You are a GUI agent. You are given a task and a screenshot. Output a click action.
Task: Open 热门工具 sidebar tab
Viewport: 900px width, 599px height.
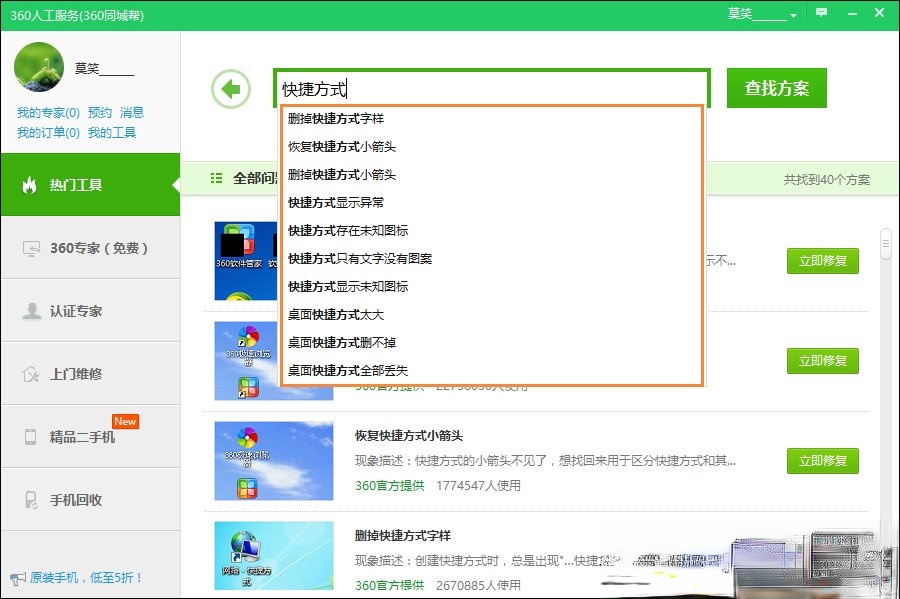pyautogui.click(x=91, y=185)
